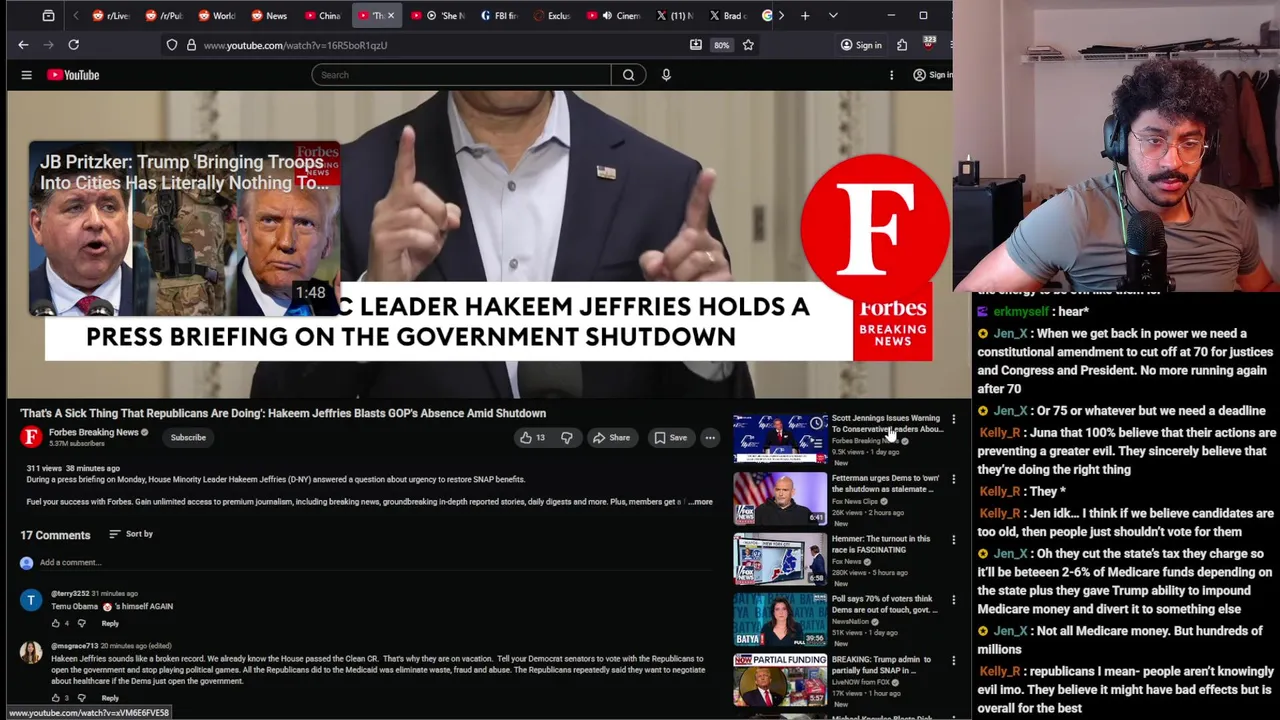
Task: Switch to the r/Pub Reddit tab
Action: point(166,15)
